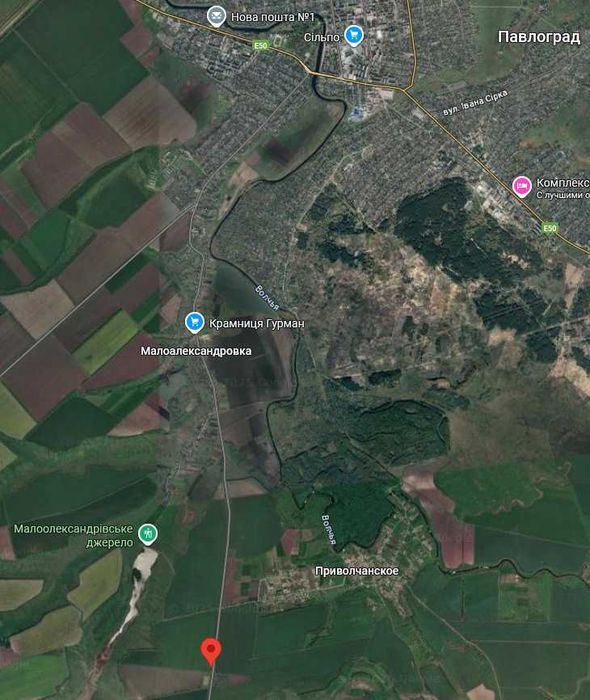
Task: Select the upper Волчья river label
Action: coord(267,298)
